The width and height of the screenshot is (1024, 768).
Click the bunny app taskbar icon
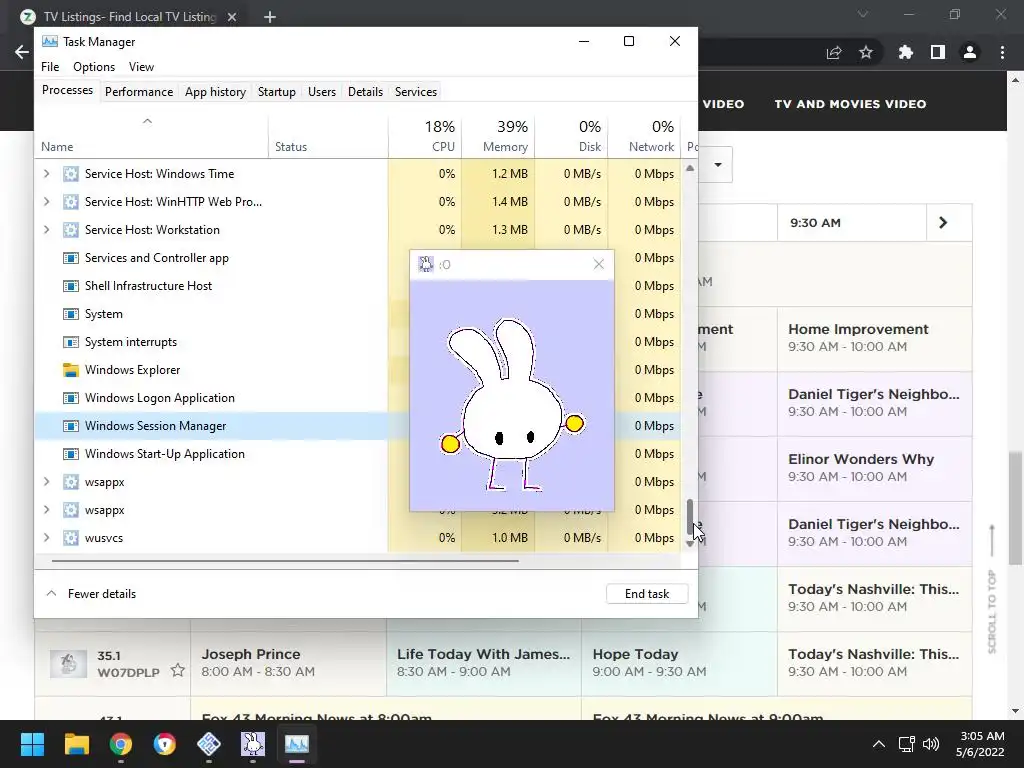tap(253, 744)
